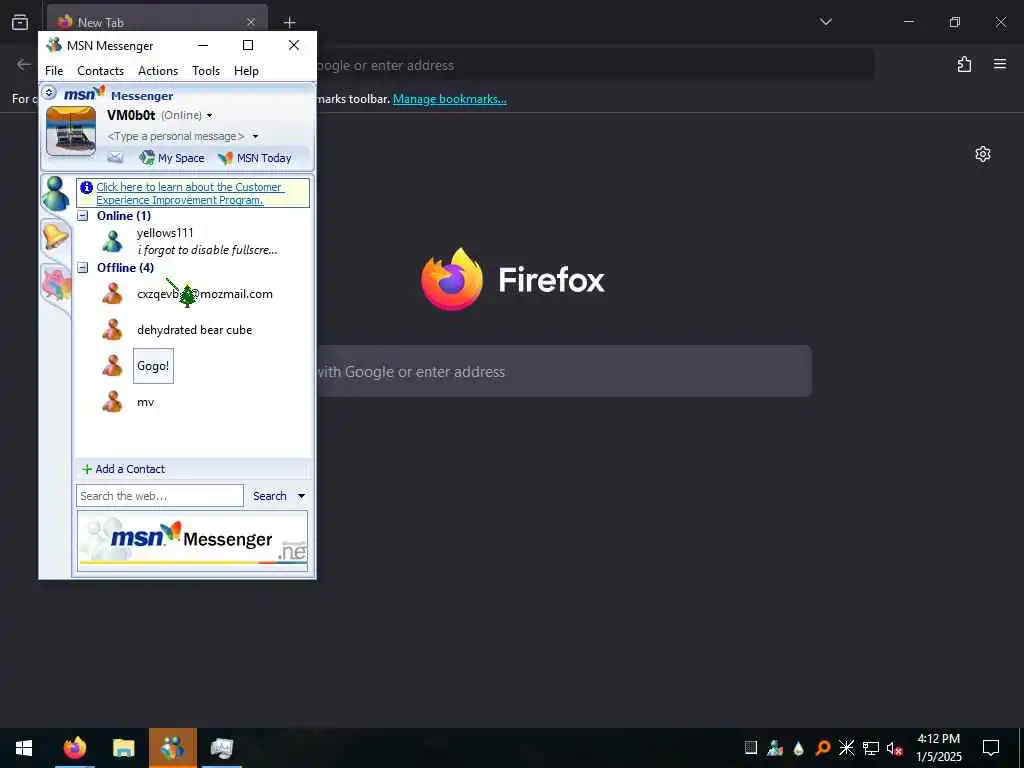Click the personal message field
The image size is (1024, 768).
click(176, 136)
